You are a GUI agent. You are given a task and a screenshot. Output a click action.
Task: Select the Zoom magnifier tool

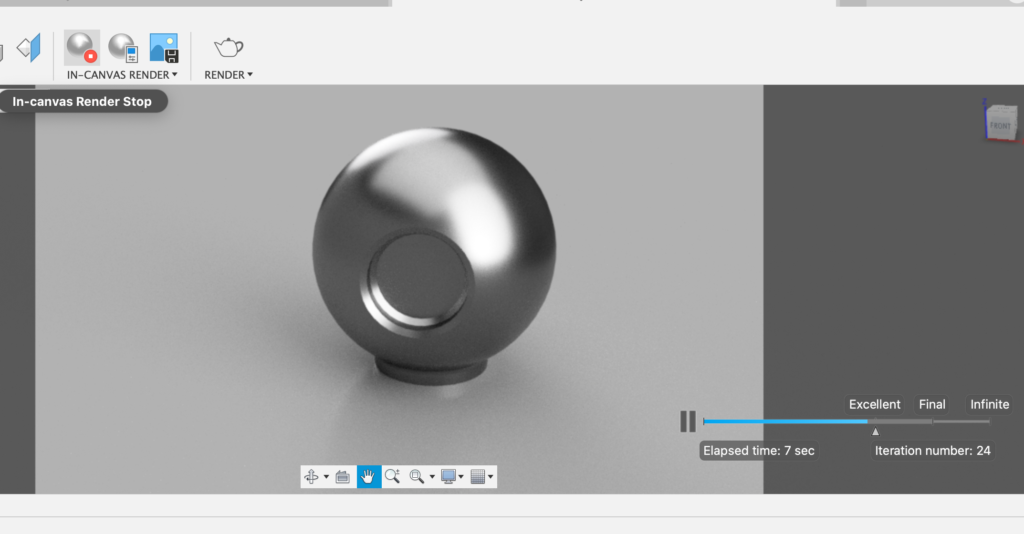pyautogui.click(x=392, y=477)
